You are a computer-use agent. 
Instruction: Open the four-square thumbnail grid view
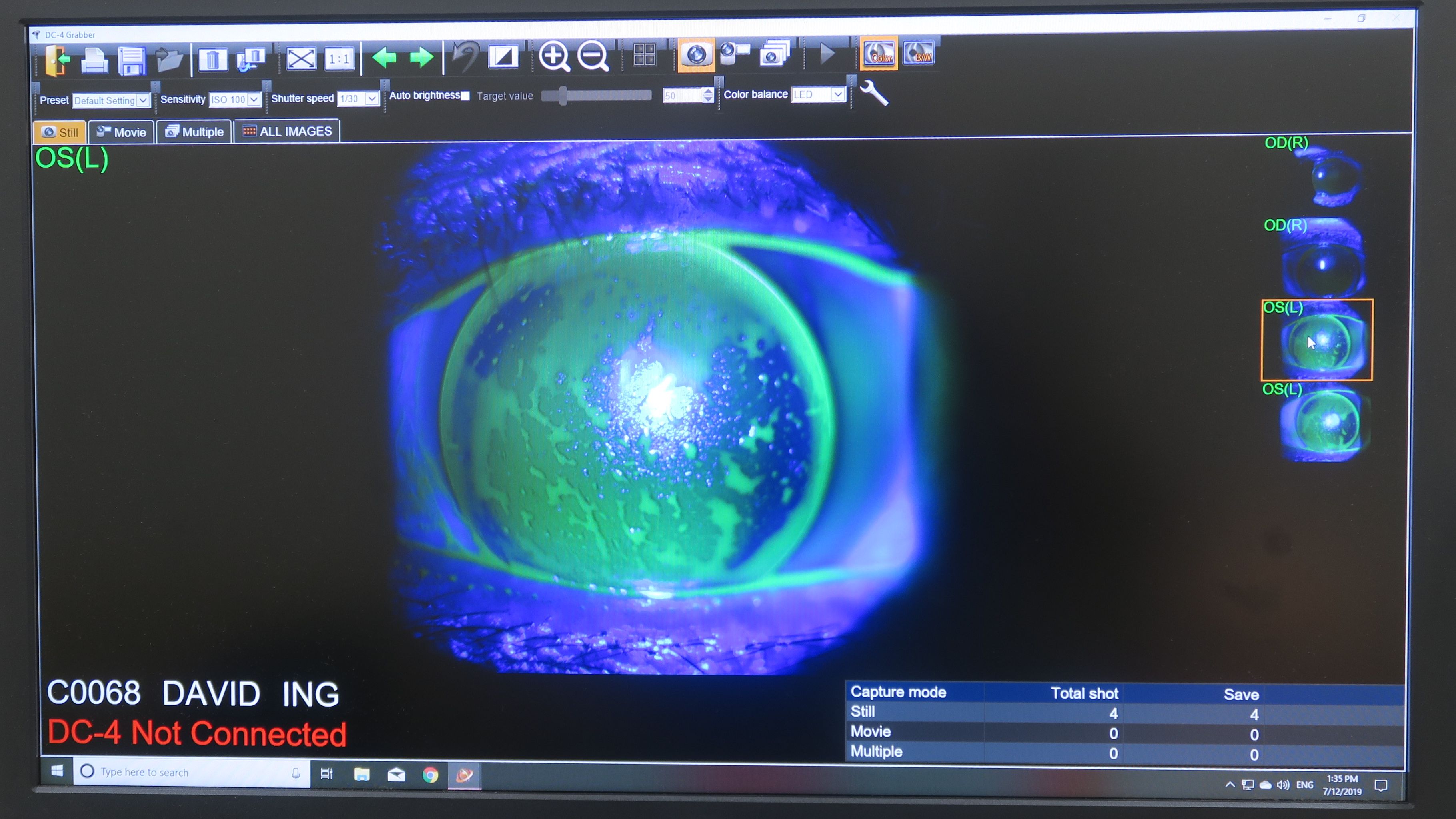[x=644, y=55]
